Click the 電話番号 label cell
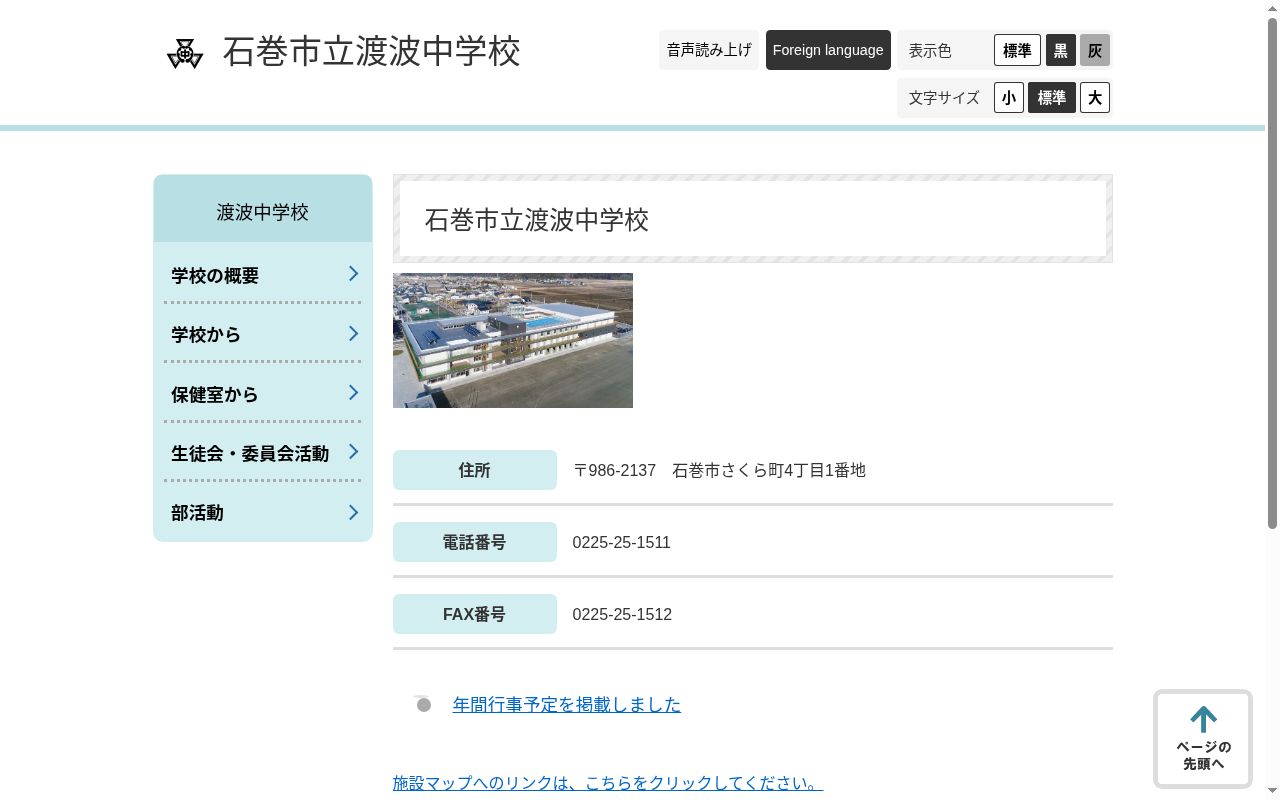 [x=475, y=542]
